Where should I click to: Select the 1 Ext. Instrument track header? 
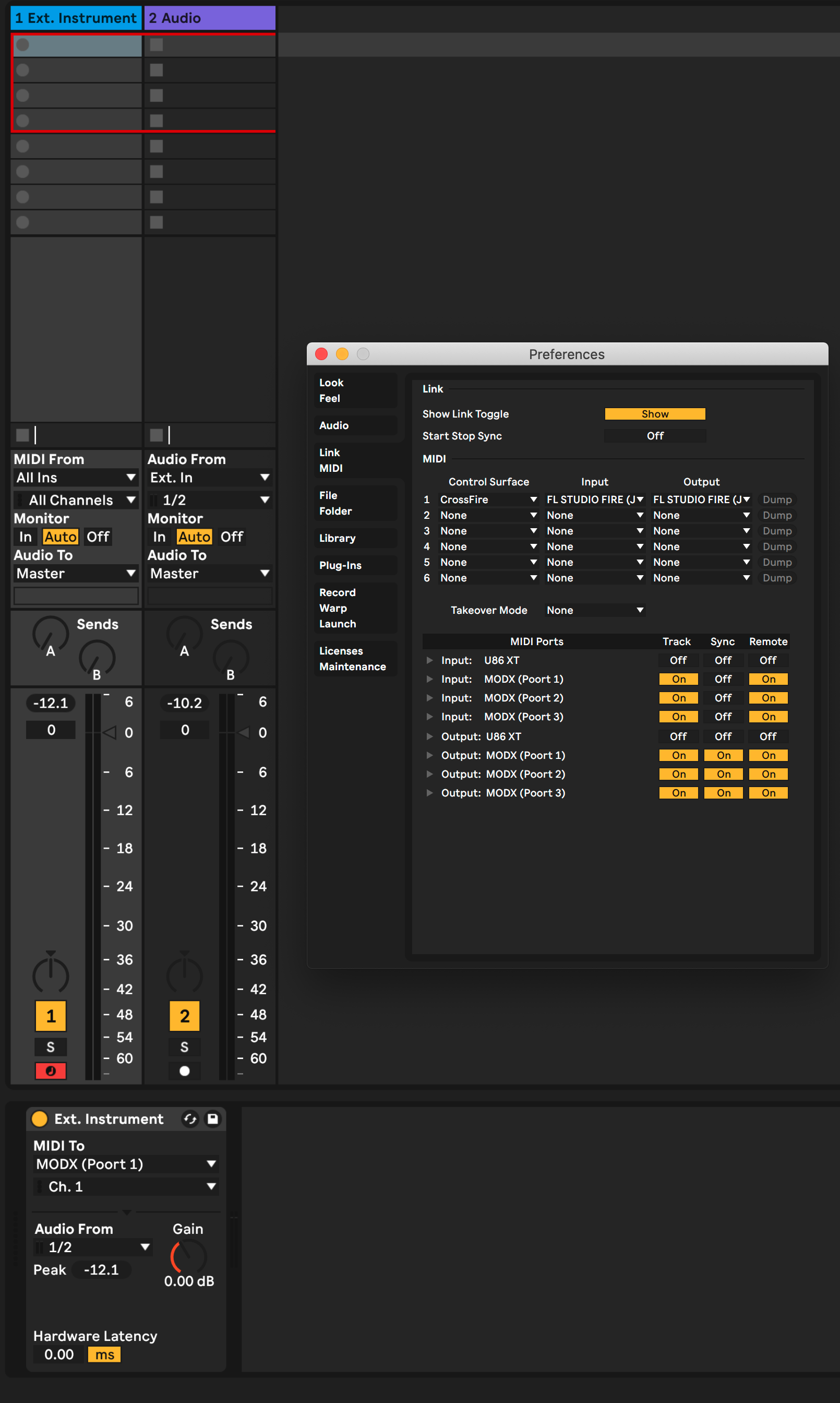coord(76,18)
